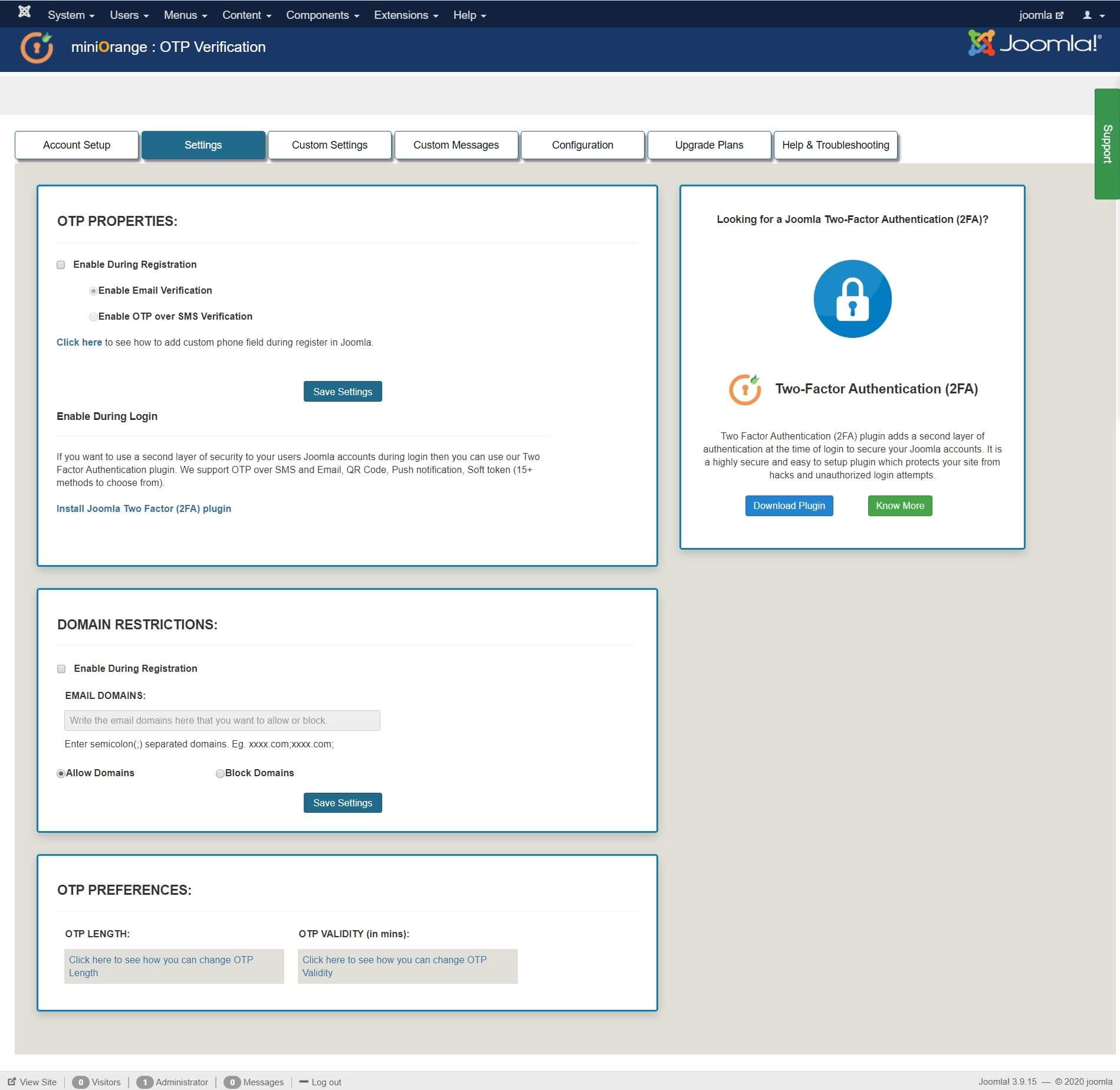Switch to the Custom Messages tab

pos(456,145)
